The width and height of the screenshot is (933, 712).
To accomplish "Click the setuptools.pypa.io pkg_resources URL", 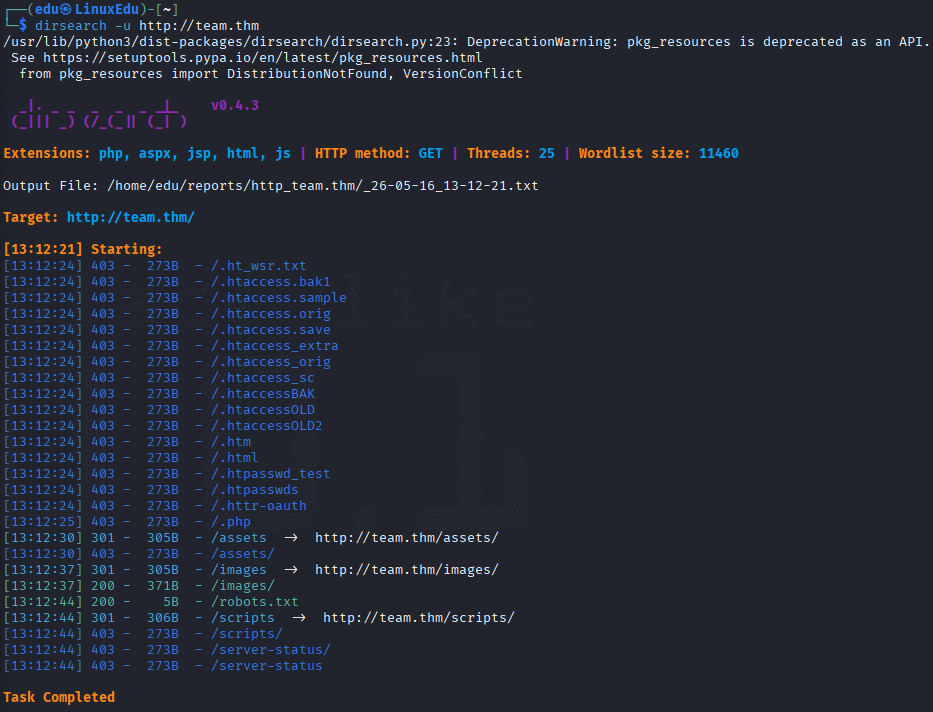I will (262, 58).
